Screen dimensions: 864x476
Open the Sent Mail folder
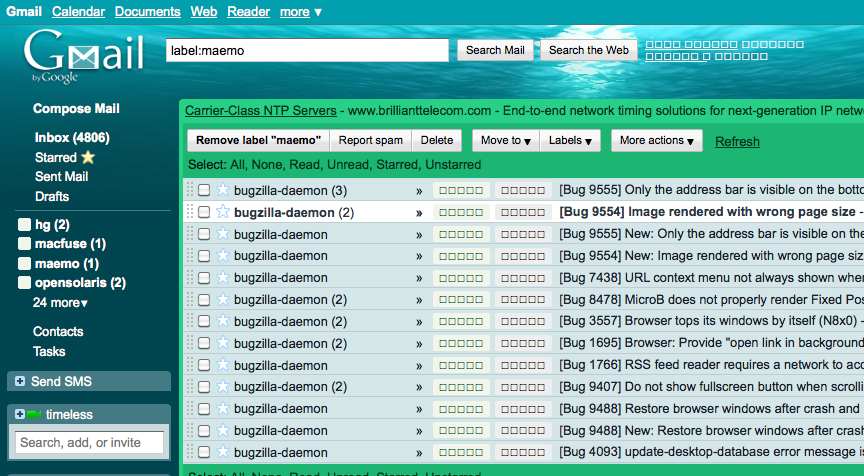62,177
